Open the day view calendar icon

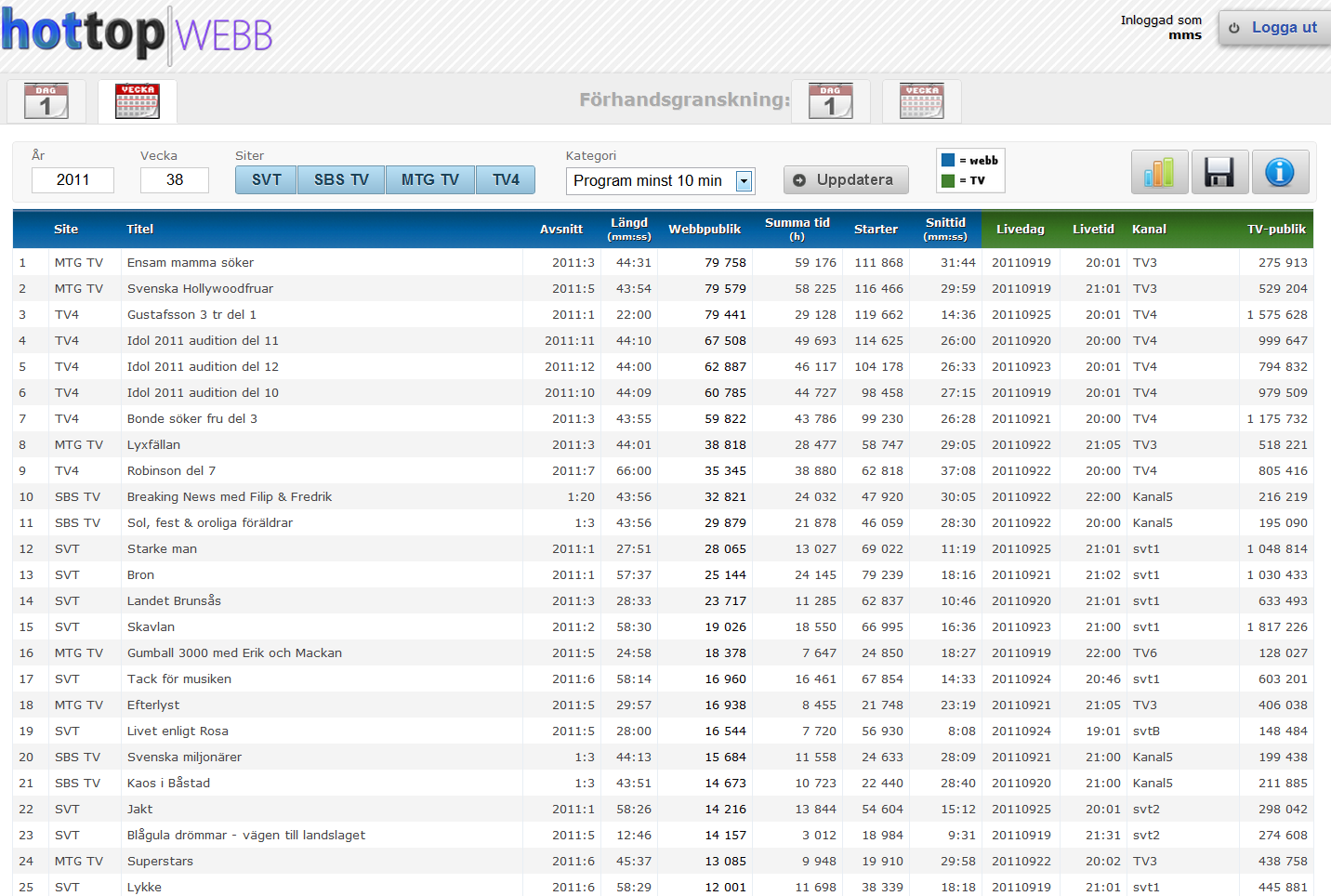coord(46,101)
